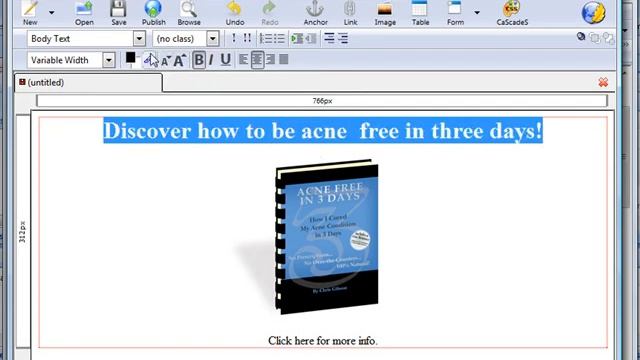Launch the CaScadeS stylesheet editor
This screenshot has height=360, width=640.
[512, 13]
